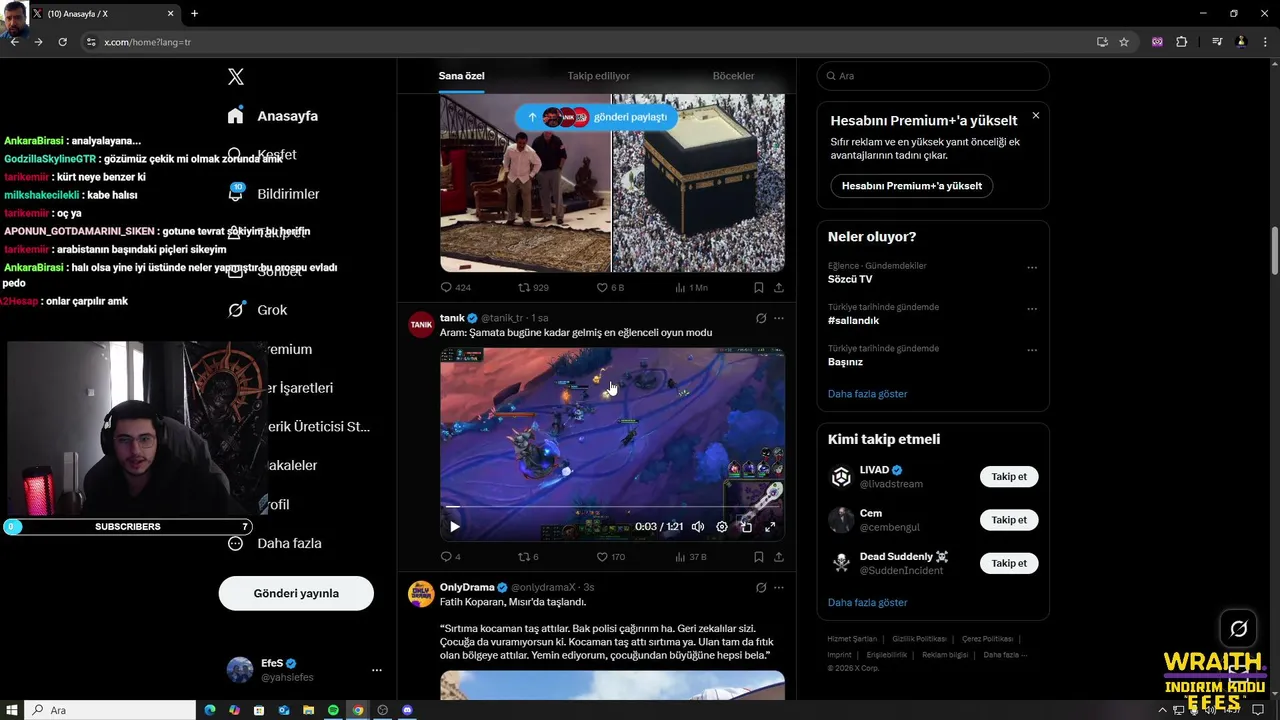
Task: Ask Grok about tanık's post
Action: tap(761, 318)
